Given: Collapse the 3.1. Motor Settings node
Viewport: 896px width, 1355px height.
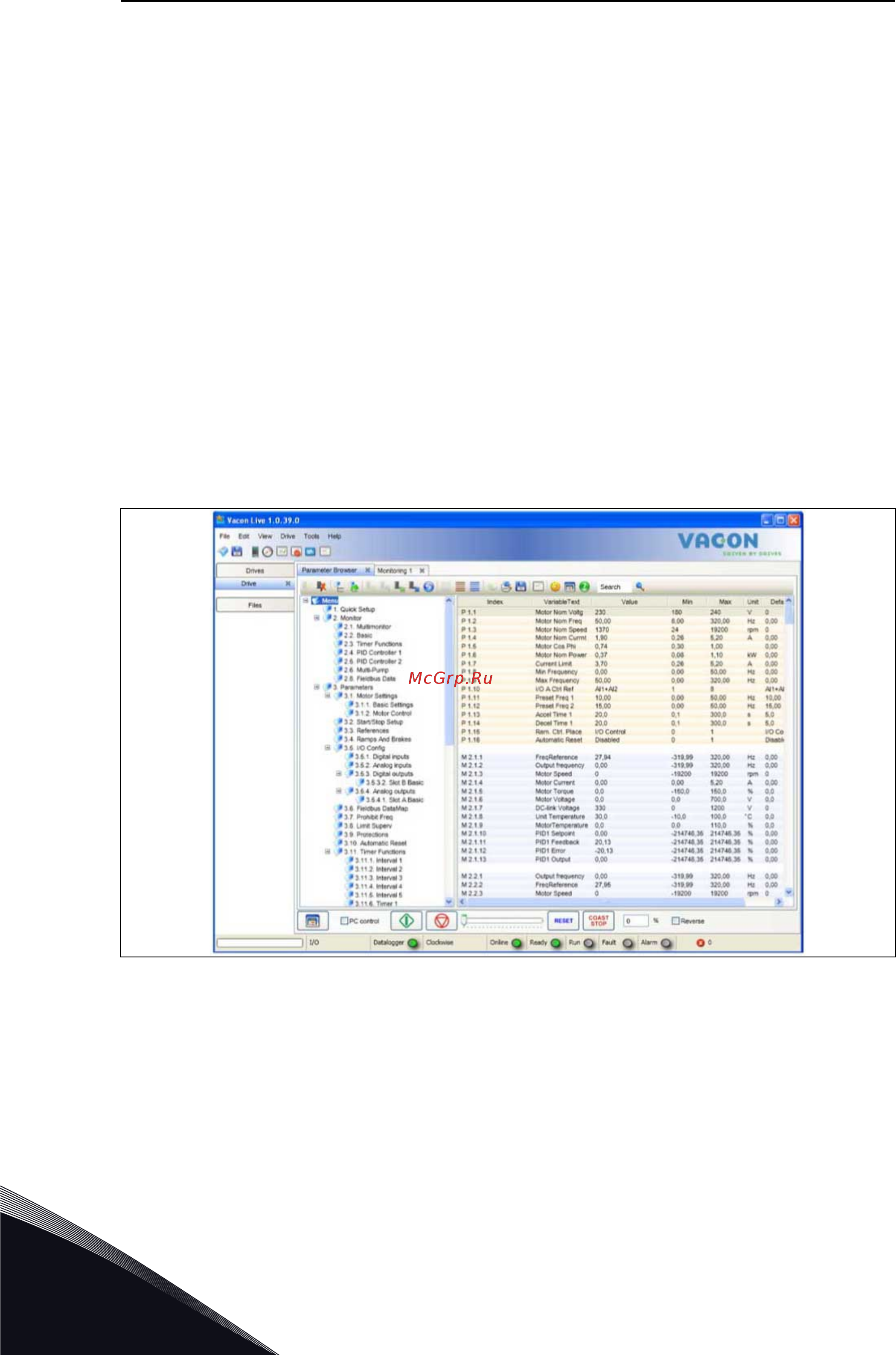Looking at the screenshot, I should click(327, 696).
